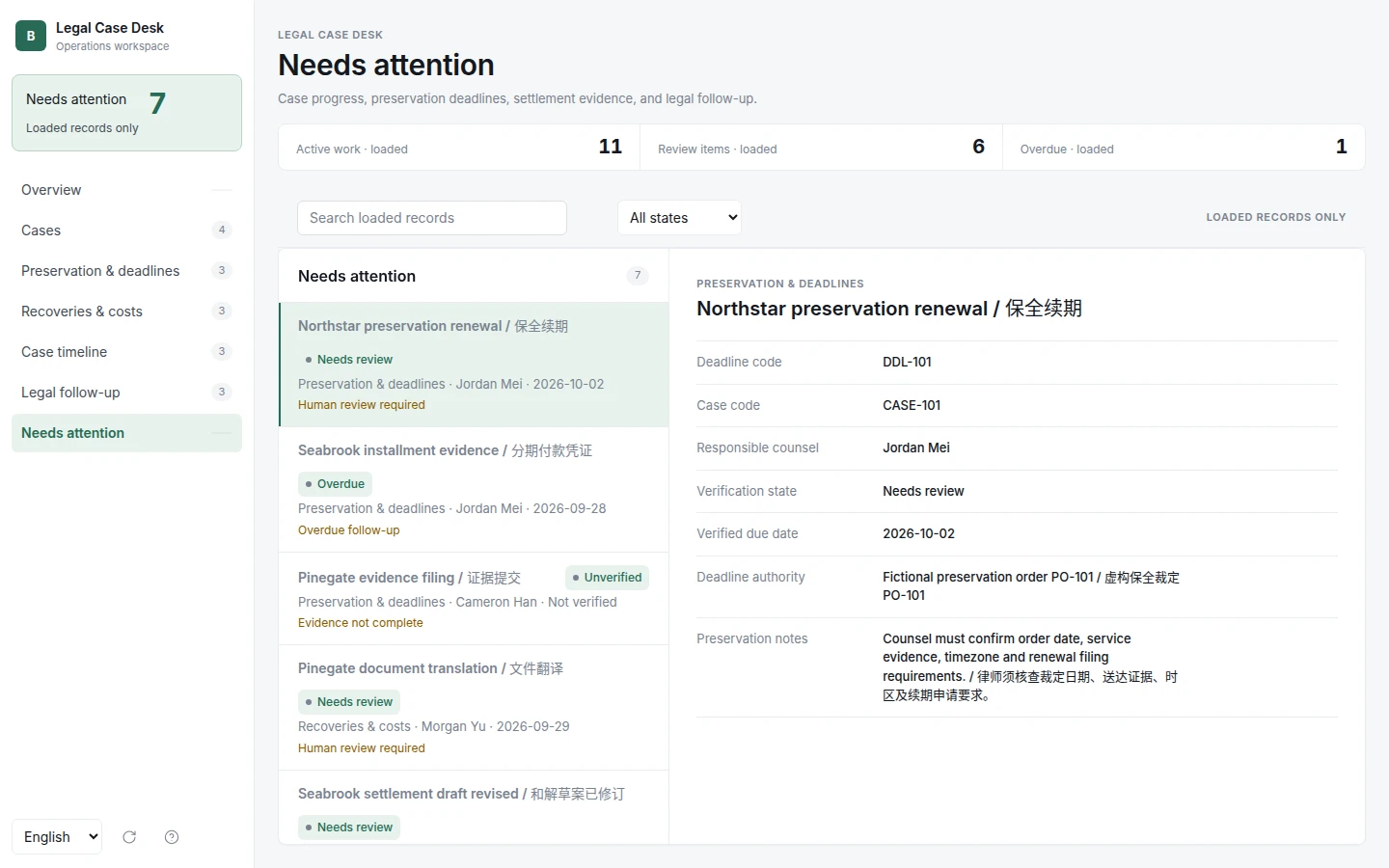
Task: Click the refresh icon beside the language selector
Action: 129,837
